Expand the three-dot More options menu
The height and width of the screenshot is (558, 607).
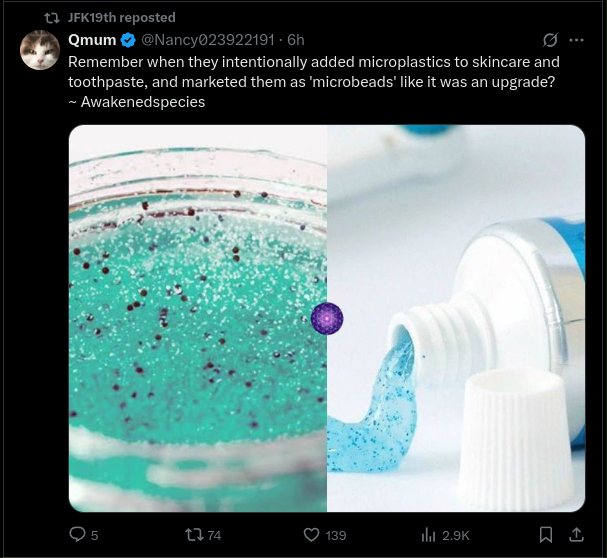(576, 40)
